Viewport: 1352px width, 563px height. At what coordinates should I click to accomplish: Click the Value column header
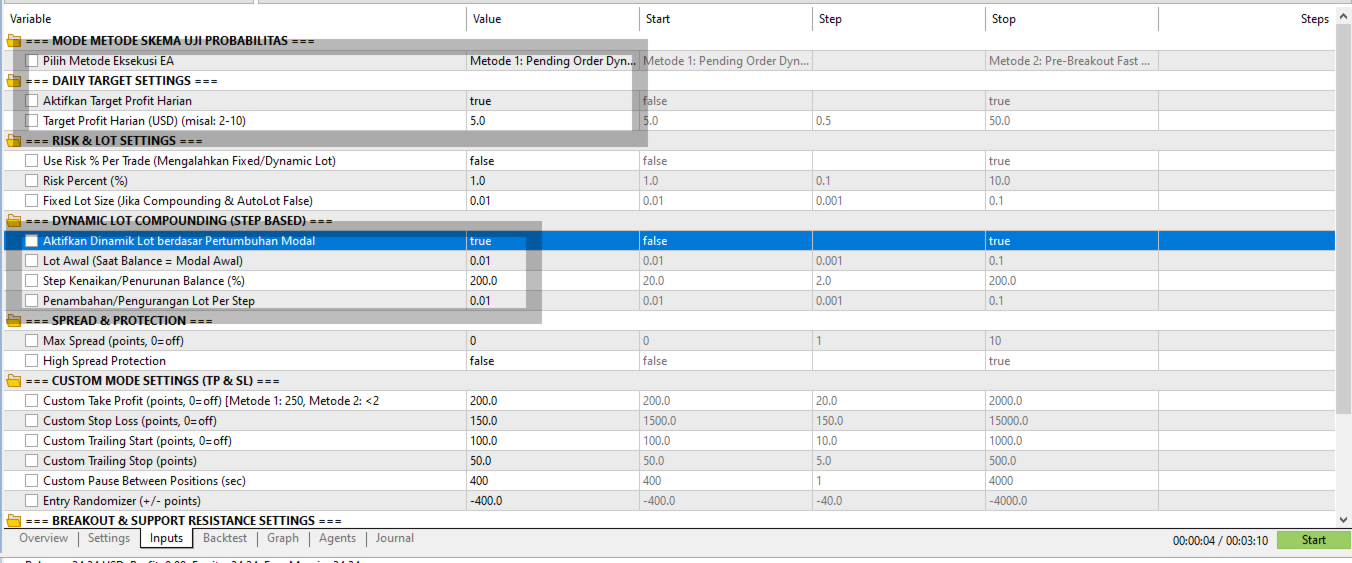(x=553, y=19)
